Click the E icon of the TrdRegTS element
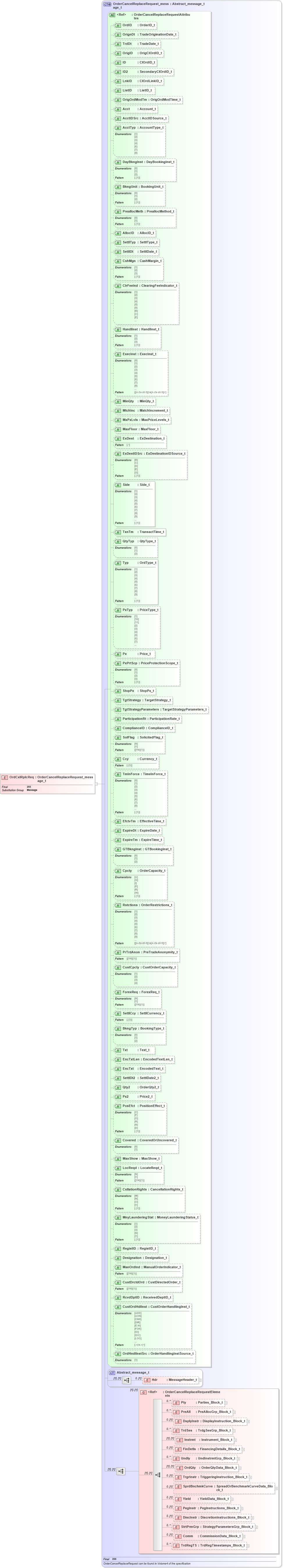This screenshot has height=1568, width=283. tap(177, 1545)
